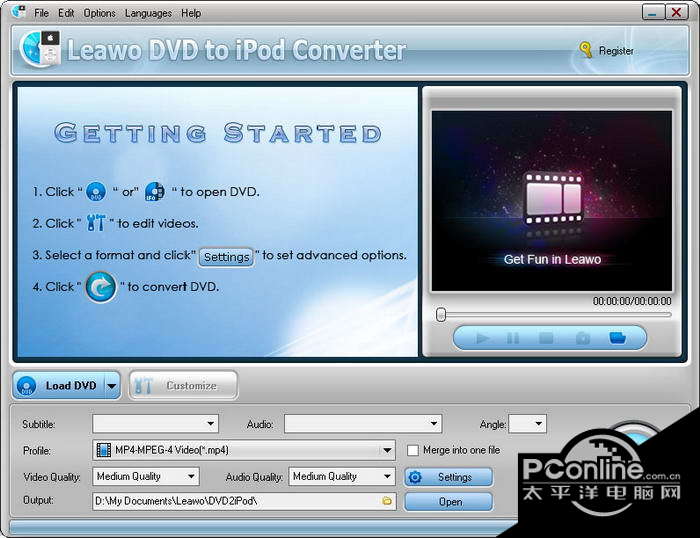This screenshot has height=538, width=700.
Task: Click the Pause button in the preview player
Action: pyautogui.click(x=513, y=338)
